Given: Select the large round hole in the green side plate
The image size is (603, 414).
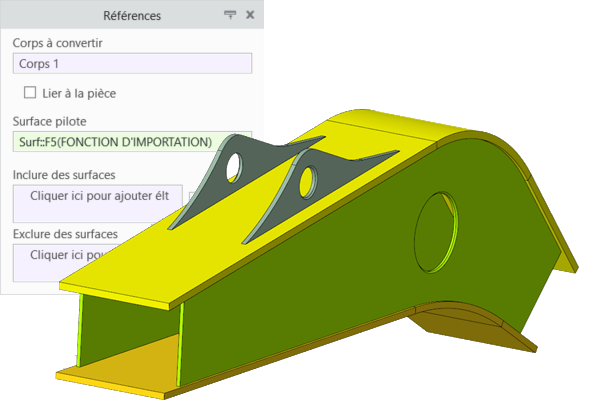Looking at the screenshot, I should coord(436,233).
